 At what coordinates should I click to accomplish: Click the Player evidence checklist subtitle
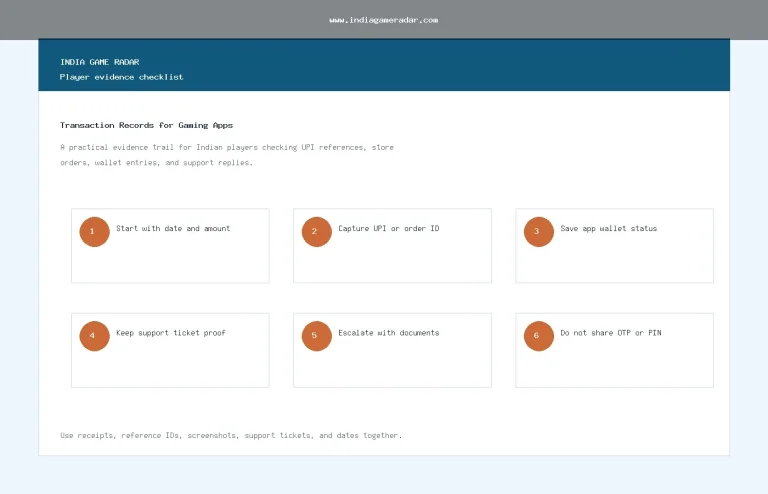coord(121,77)
